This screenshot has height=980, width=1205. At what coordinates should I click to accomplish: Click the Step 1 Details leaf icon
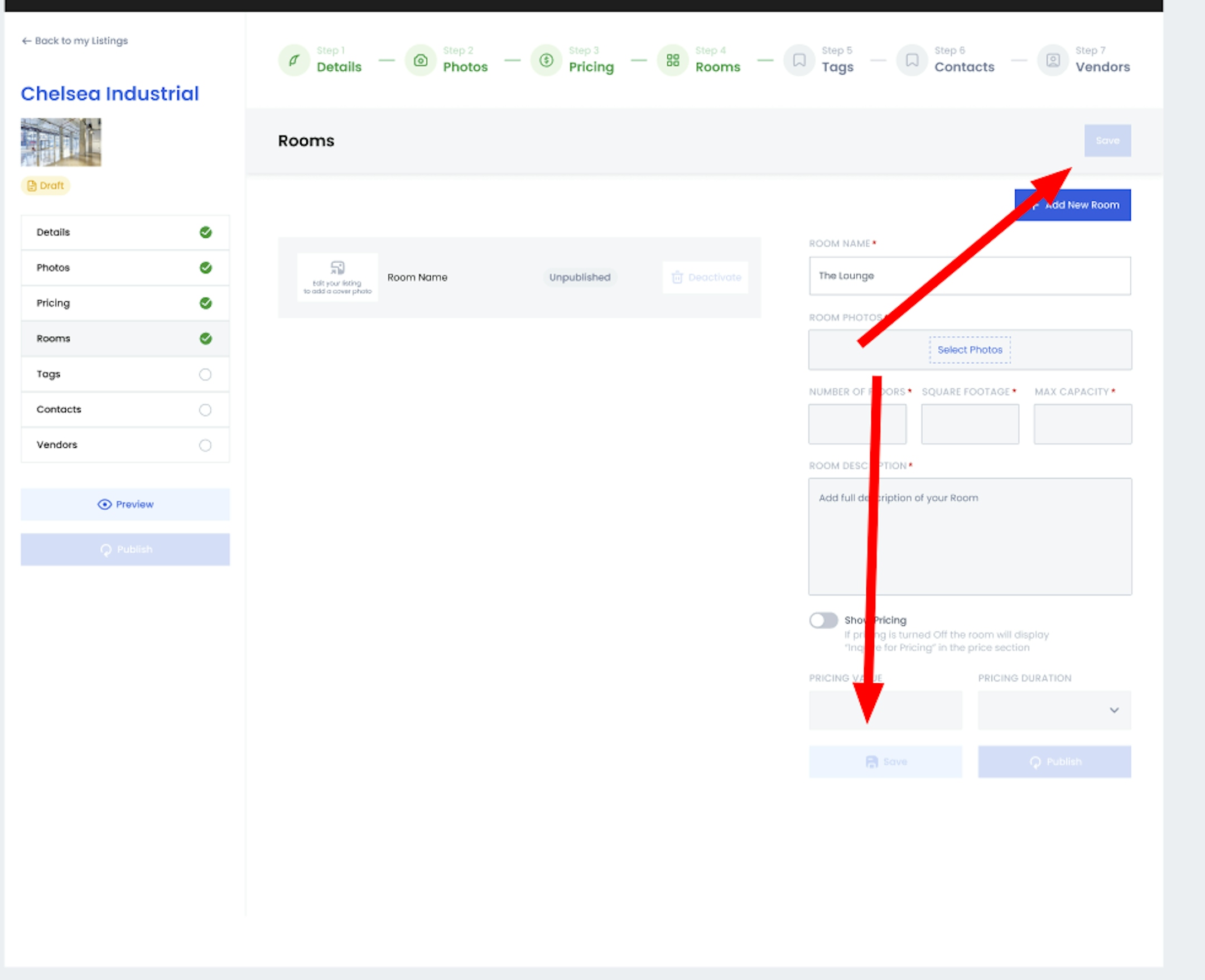coord(293,60)
